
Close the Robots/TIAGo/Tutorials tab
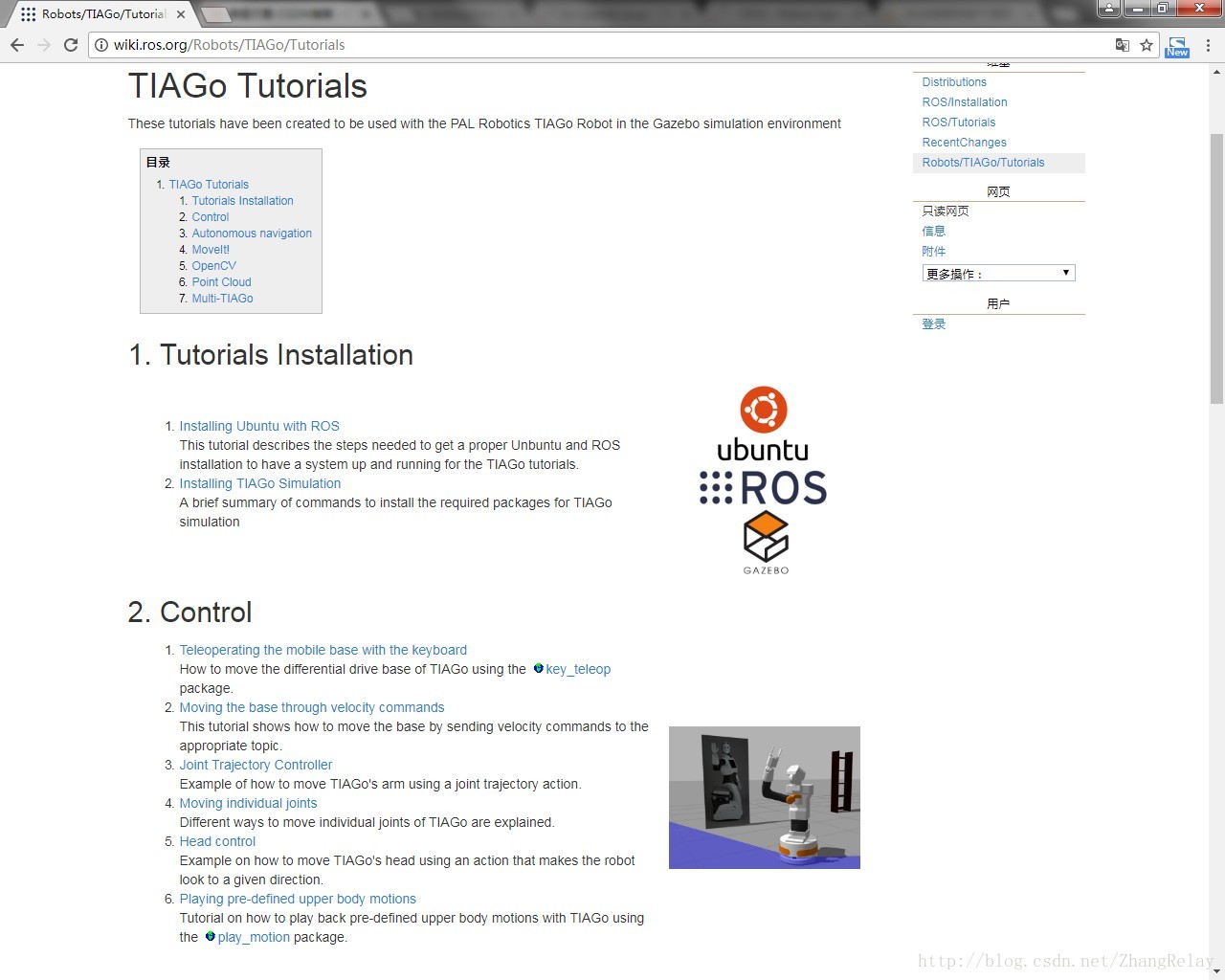[x=181, y=14]
